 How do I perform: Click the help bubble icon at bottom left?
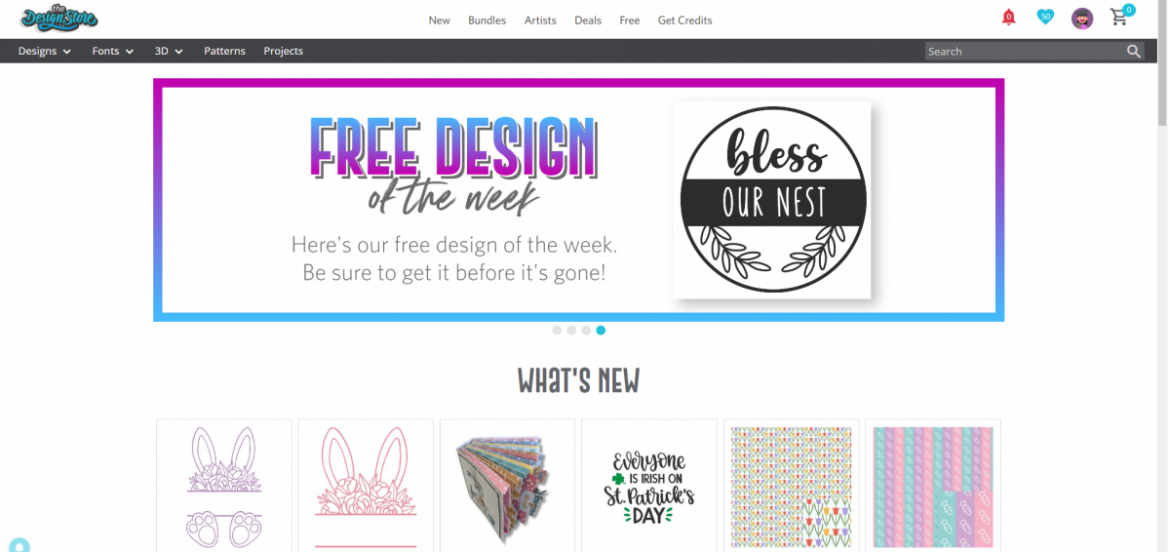click(20, 545)
